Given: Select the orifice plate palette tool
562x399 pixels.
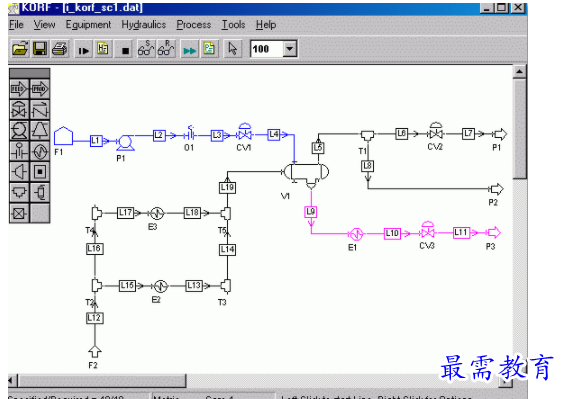Looking at the screenshot, I should click(19, 151).
